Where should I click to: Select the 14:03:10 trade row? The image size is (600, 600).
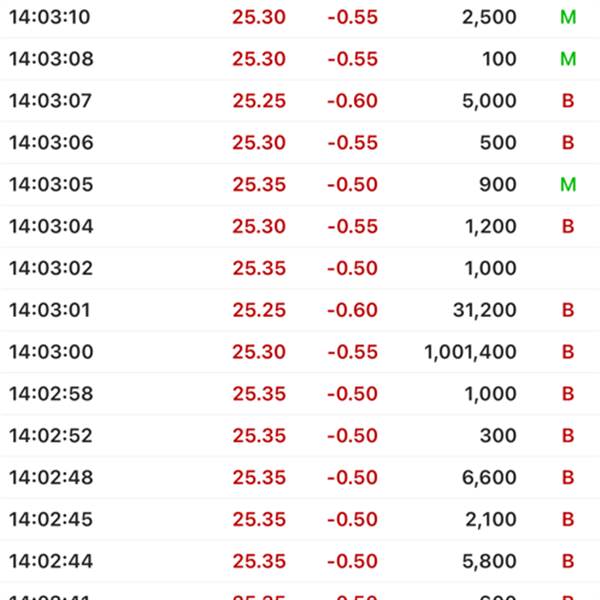pyautogui.click(x=300, y=17)
